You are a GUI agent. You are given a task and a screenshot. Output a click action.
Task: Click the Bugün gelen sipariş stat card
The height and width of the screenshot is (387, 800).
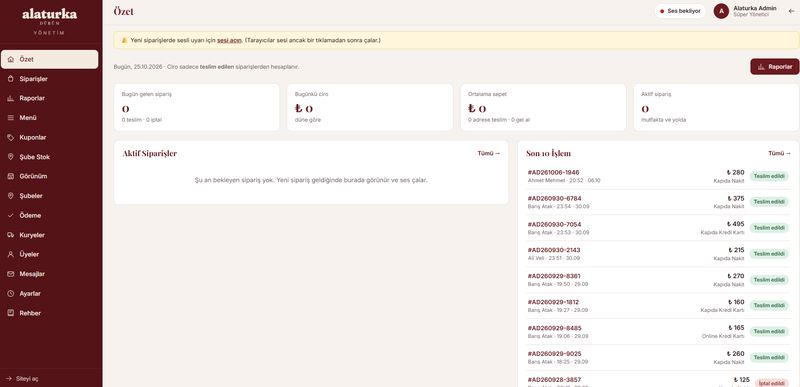point(196,108)
